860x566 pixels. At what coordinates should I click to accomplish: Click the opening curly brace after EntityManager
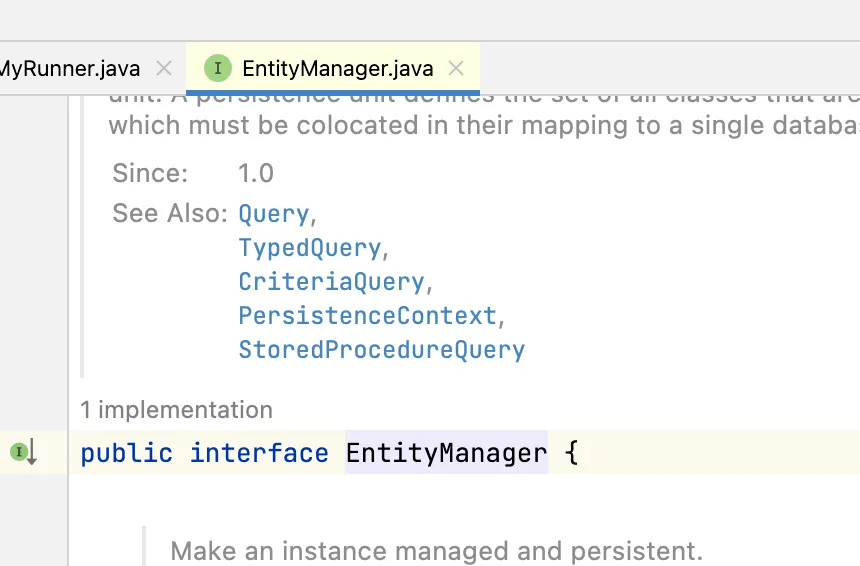coord(572,454)
